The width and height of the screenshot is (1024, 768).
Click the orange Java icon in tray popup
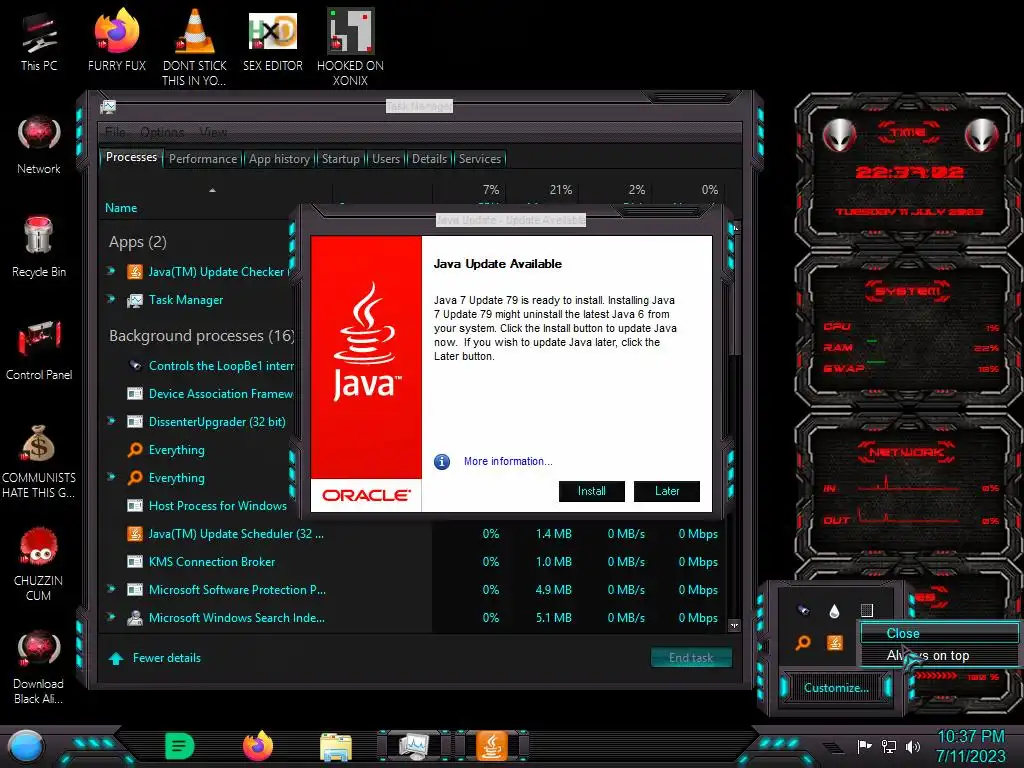[x=835, y=643]
